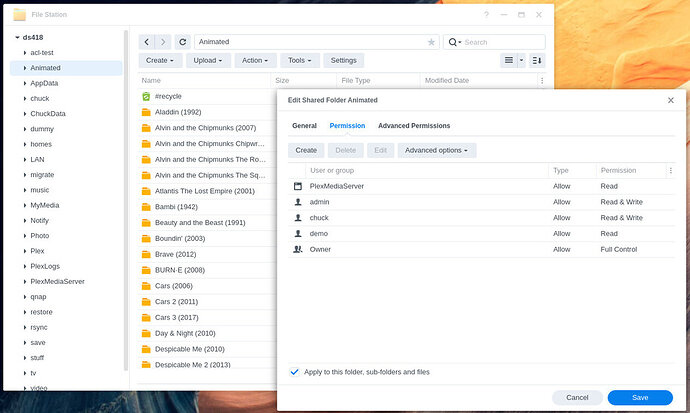Screen dimensions: 690x413
Task: Open the view mode dropdown arrow
Action: click(521, 60)
